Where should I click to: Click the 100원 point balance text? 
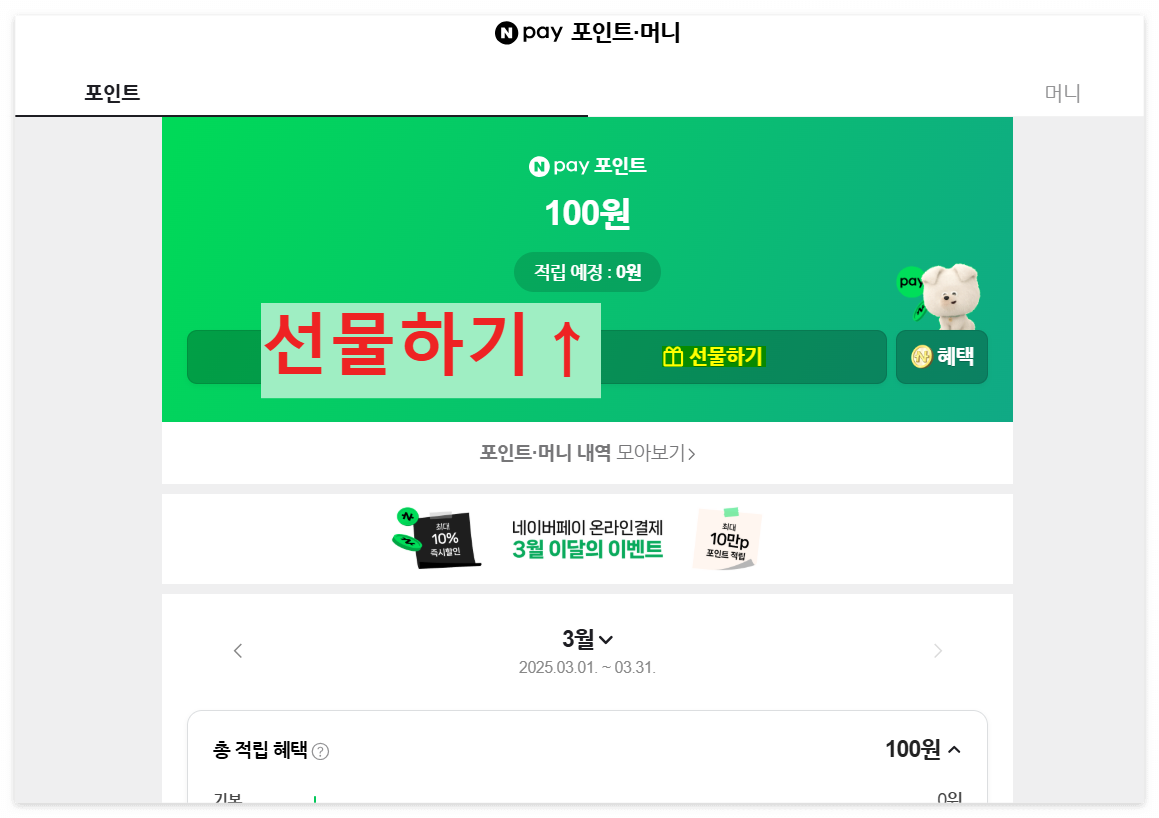[x=588, y=214]
